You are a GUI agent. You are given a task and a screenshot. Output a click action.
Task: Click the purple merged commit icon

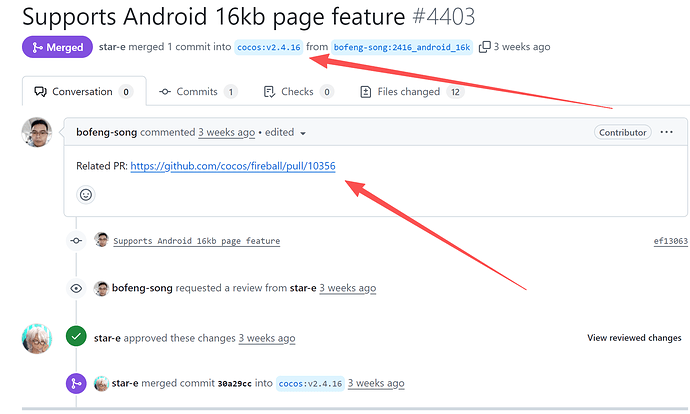click(x=76, y=383)
